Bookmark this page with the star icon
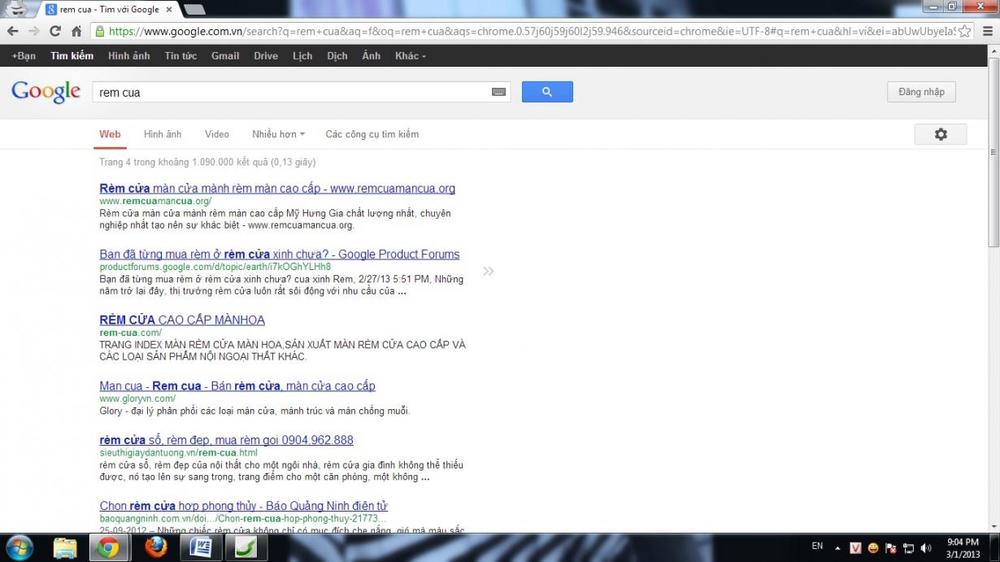Screen dimensions: 1000x562 point(965,31)
